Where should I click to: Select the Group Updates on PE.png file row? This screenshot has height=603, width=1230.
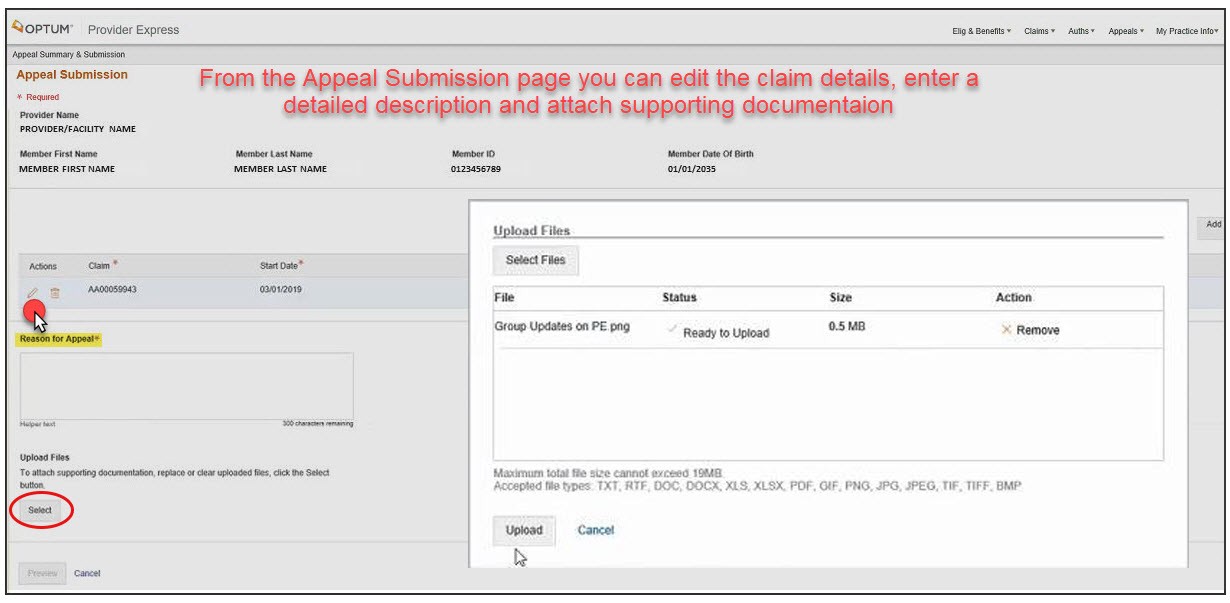[x=562, y=327]
